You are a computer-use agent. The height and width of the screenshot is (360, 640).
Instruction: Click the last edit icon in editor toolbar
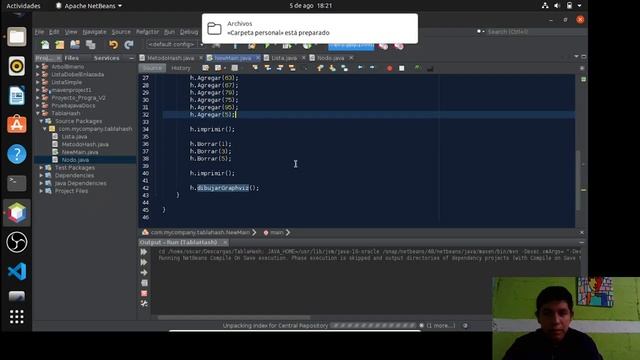205,68
